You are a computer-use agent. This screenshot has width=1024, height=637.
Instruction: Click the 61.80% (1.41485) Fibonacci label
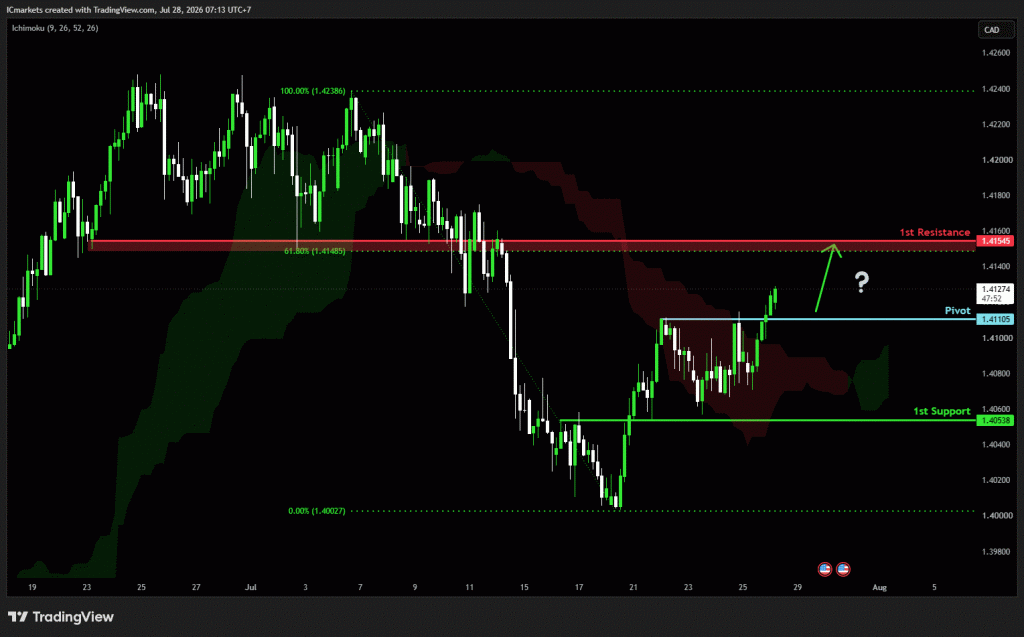pyautogui.click(x=315, y=251)
